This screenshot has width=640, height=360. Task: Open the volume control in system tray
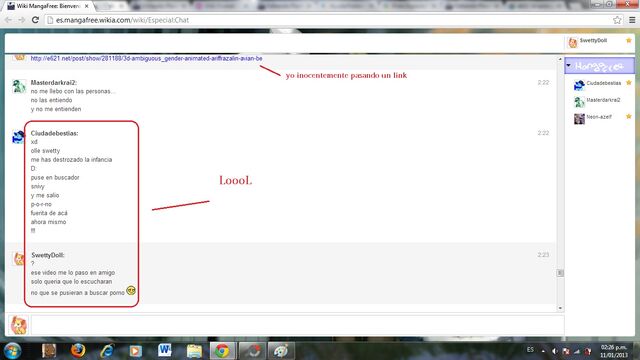(554, 351)
